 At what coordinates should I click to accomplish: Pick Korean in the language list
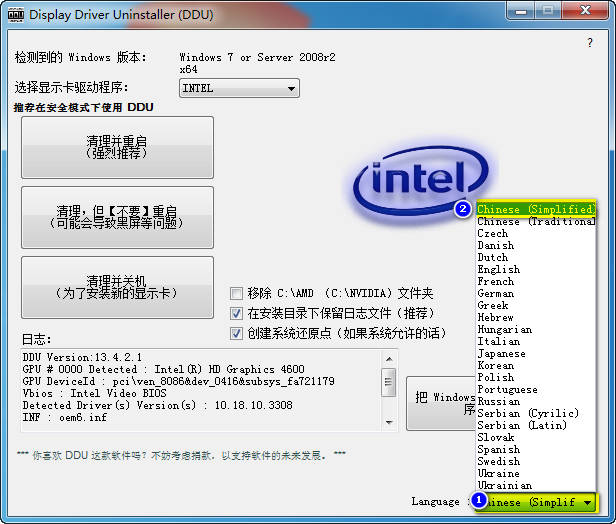point(536,365)
